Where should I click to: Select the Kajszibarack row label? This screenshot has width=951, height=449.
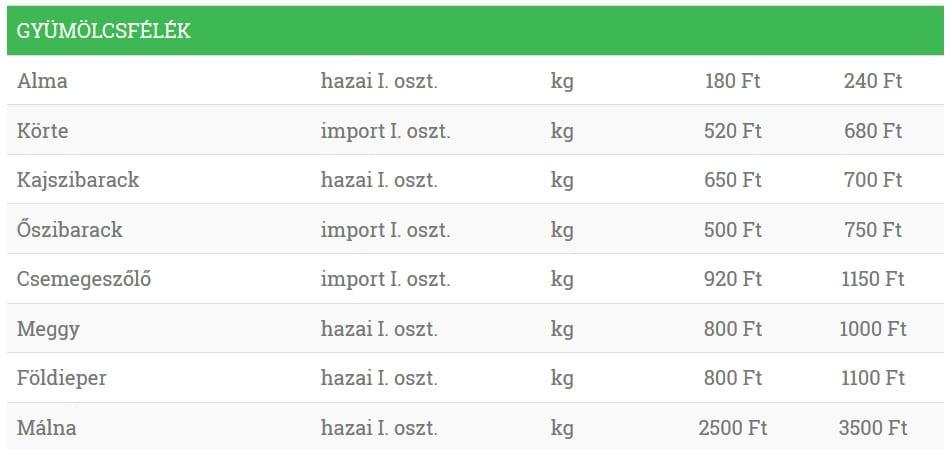[78, 180]
